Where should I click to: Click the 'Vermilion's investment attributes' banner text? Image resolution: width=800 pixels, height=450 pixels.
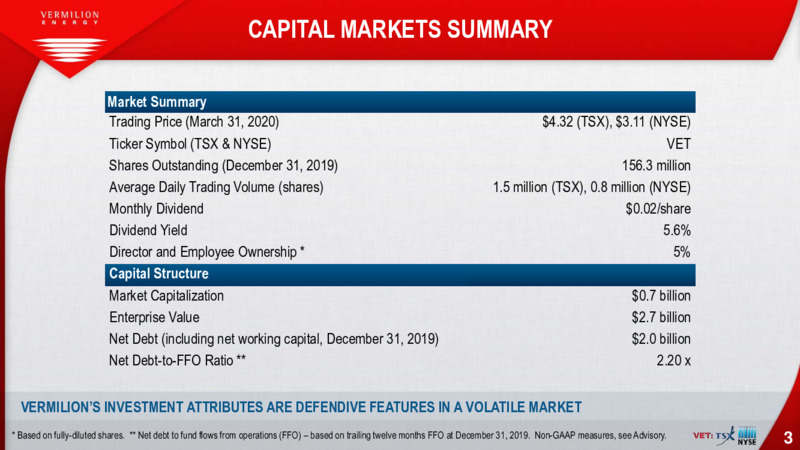click(301, 407)
